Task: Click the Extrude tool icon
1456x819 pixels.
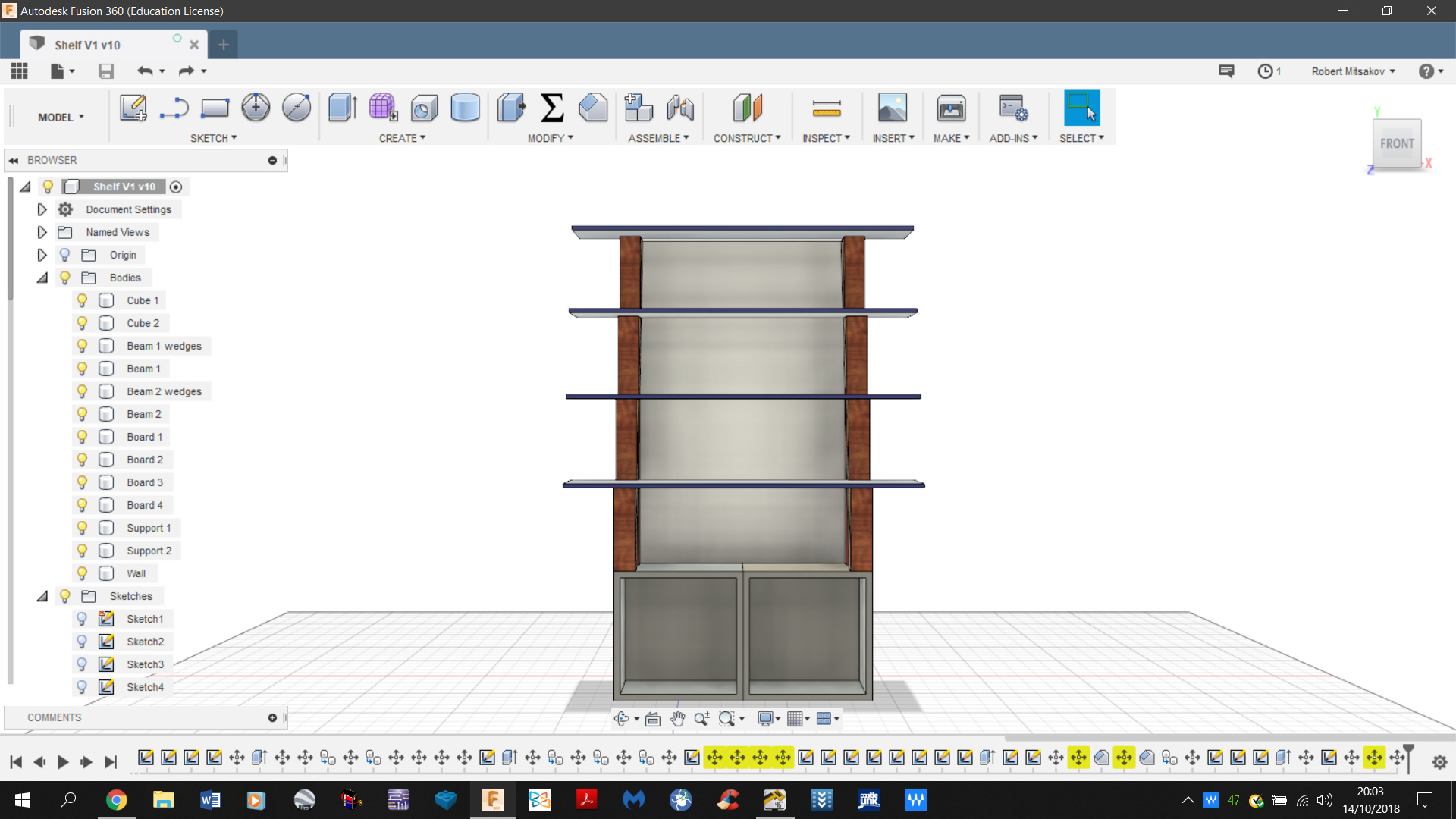Action: click(x=343, y=108)
